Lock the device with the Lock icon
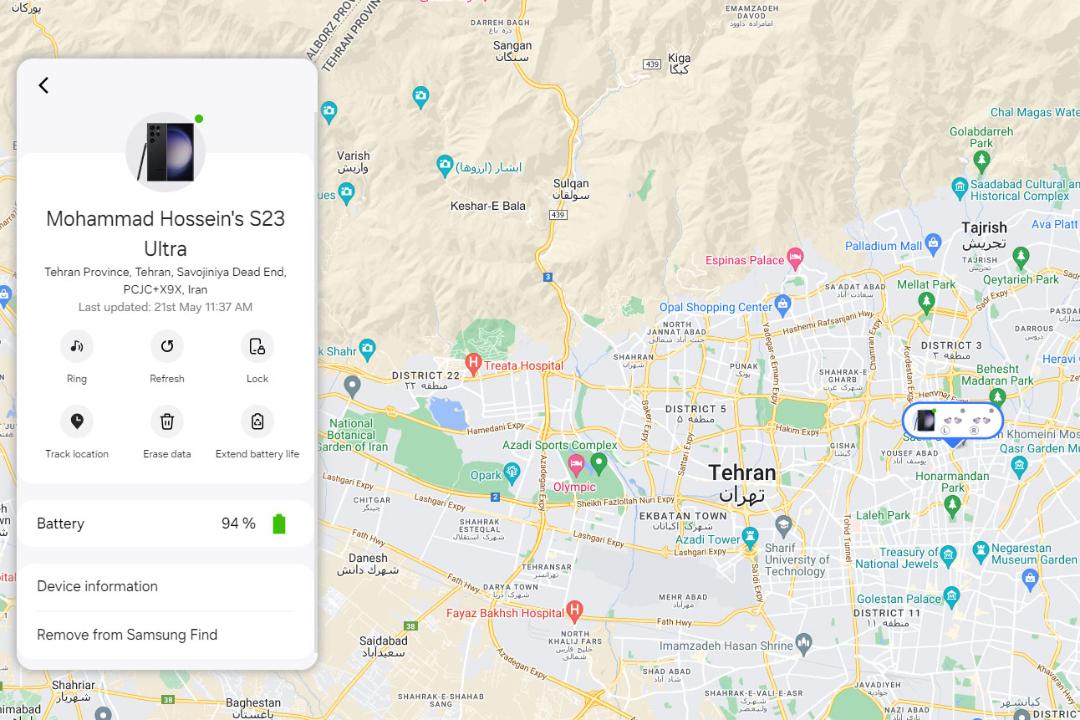This screenshot has height=720, width=1080. [257, 346]
